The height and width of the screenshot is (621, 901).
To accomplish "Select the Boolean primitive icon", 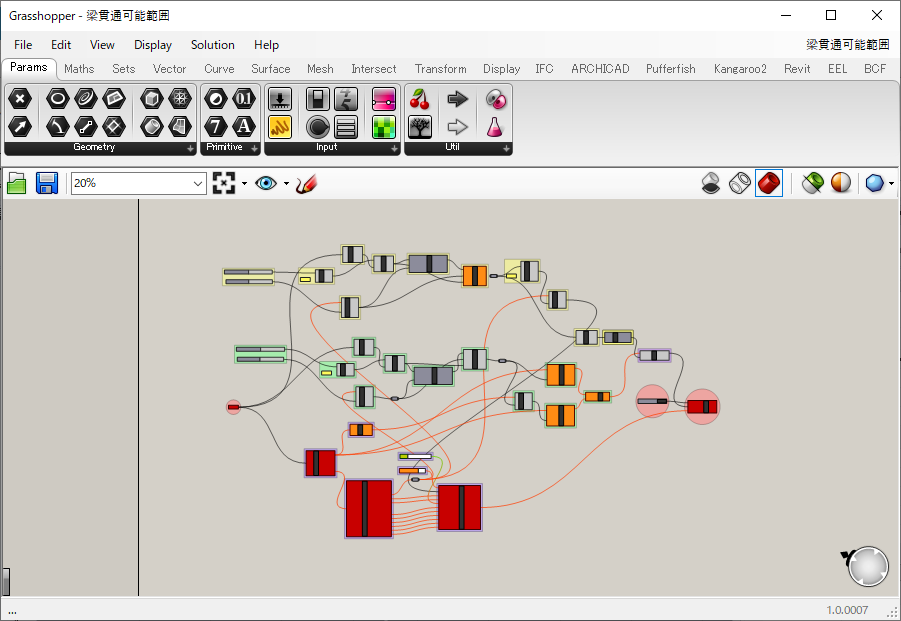I will pos(215,99).
